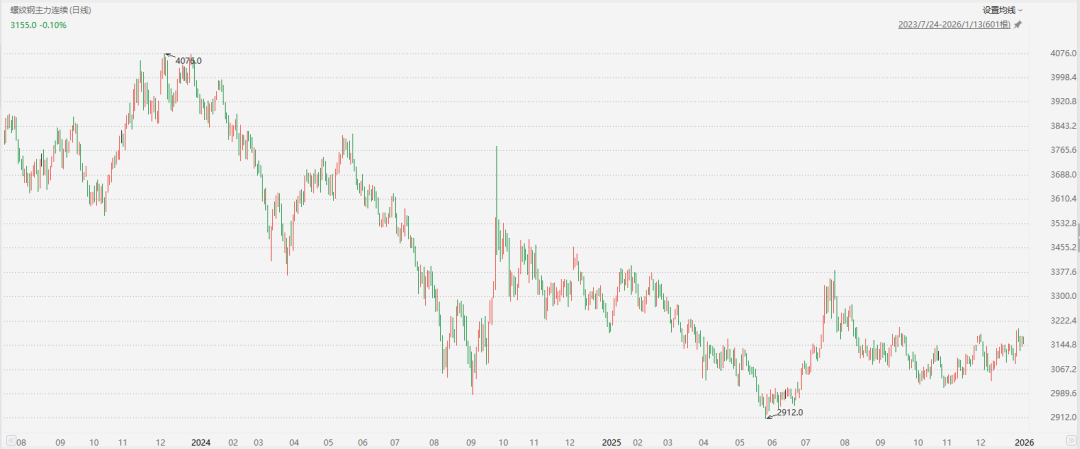This screenshot has width=1080, height=449.
Task: Jump to 2025 on the time axis
Action: pos(613,441)
